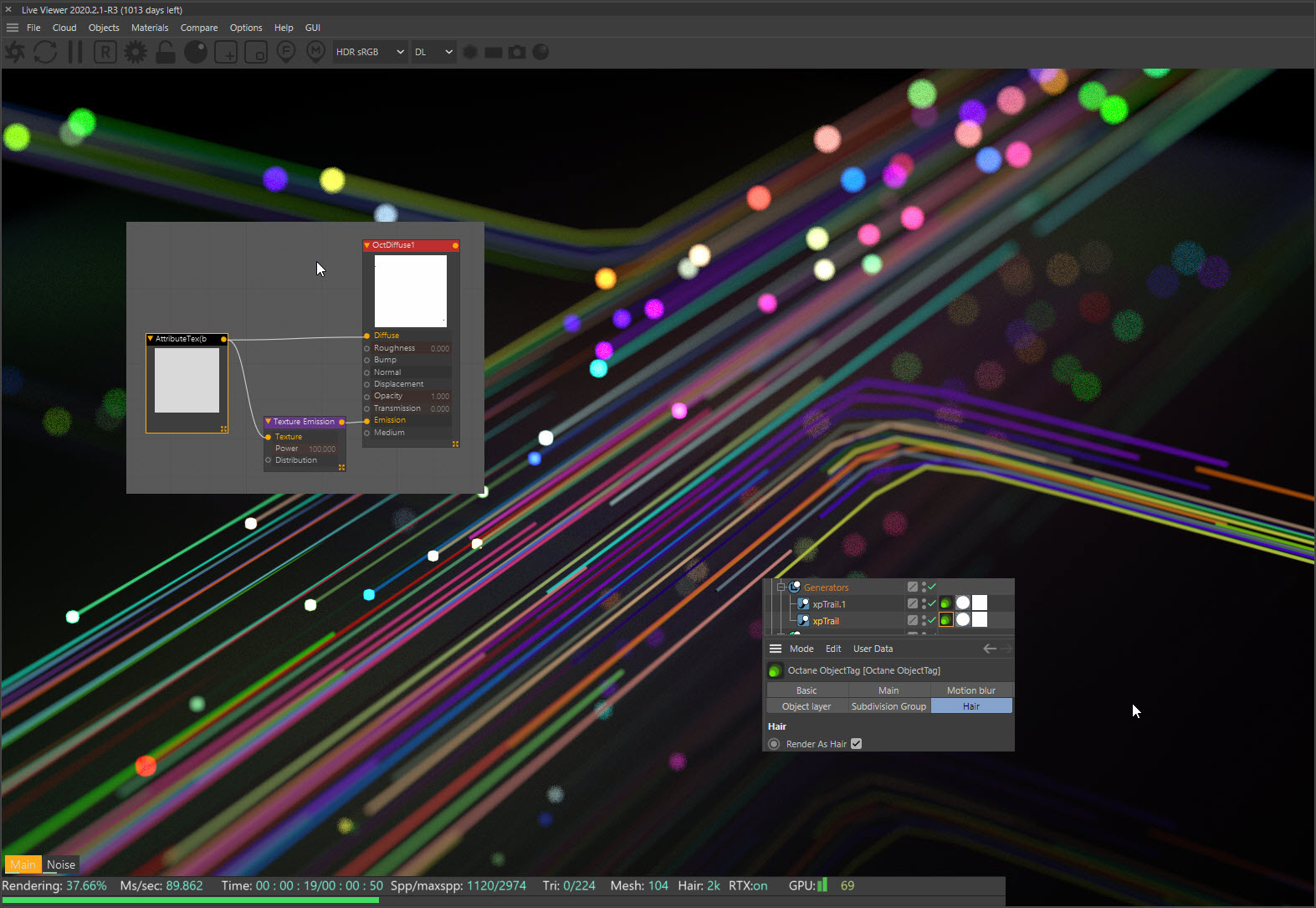Select the material picker M icon

(x=315, y=52)
